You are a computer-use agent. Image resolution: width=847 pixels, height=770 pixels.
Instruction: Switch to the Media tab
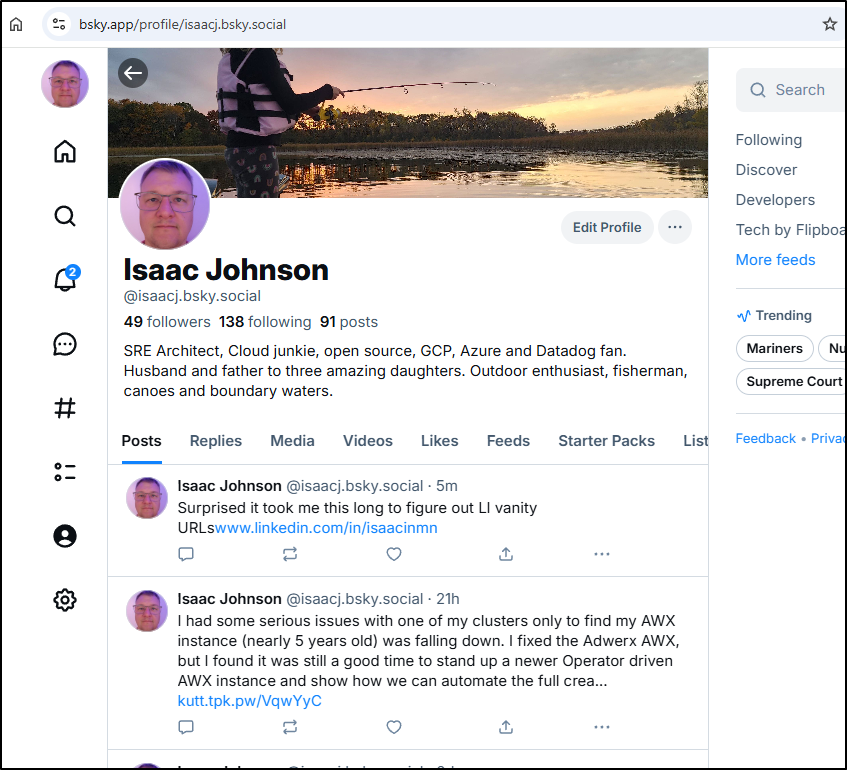pyautogui.click(x=292, y=441)
